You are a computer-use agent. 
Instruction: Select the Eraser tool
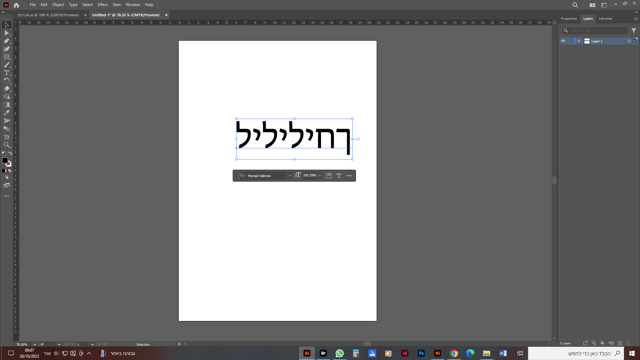pyautogui.click(x=7, y=89)
